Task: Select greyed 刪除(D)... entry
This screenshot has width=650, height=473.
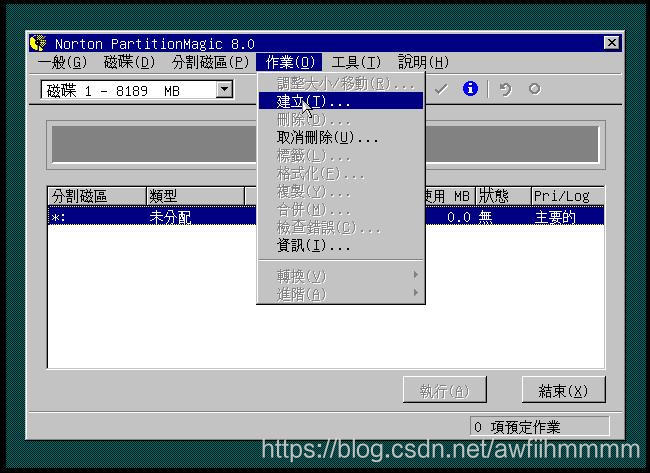Action: point(341,119)
